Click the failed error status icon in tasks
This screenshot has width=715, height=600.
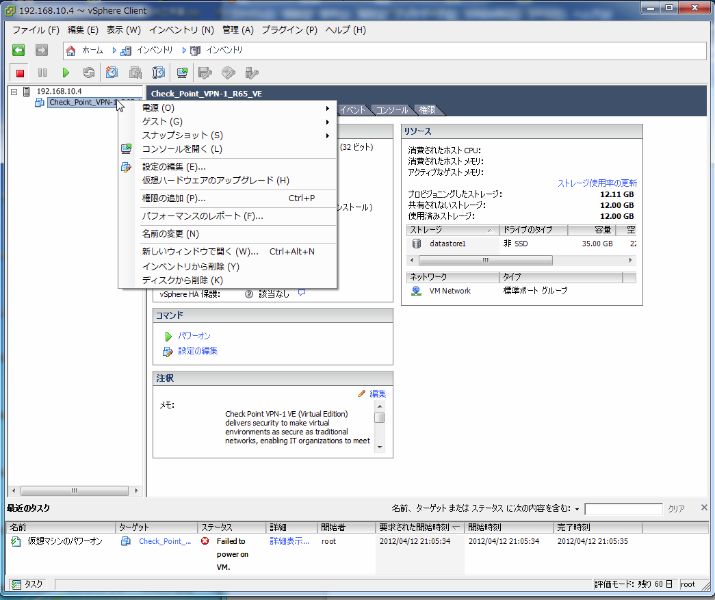205,541
